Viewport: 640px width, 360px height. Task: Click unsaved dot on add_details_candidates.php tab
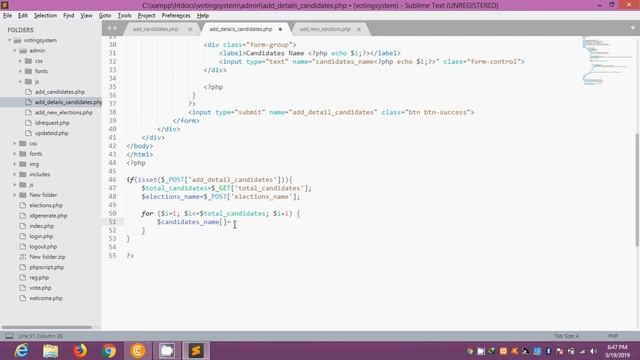tap(280, 29)
